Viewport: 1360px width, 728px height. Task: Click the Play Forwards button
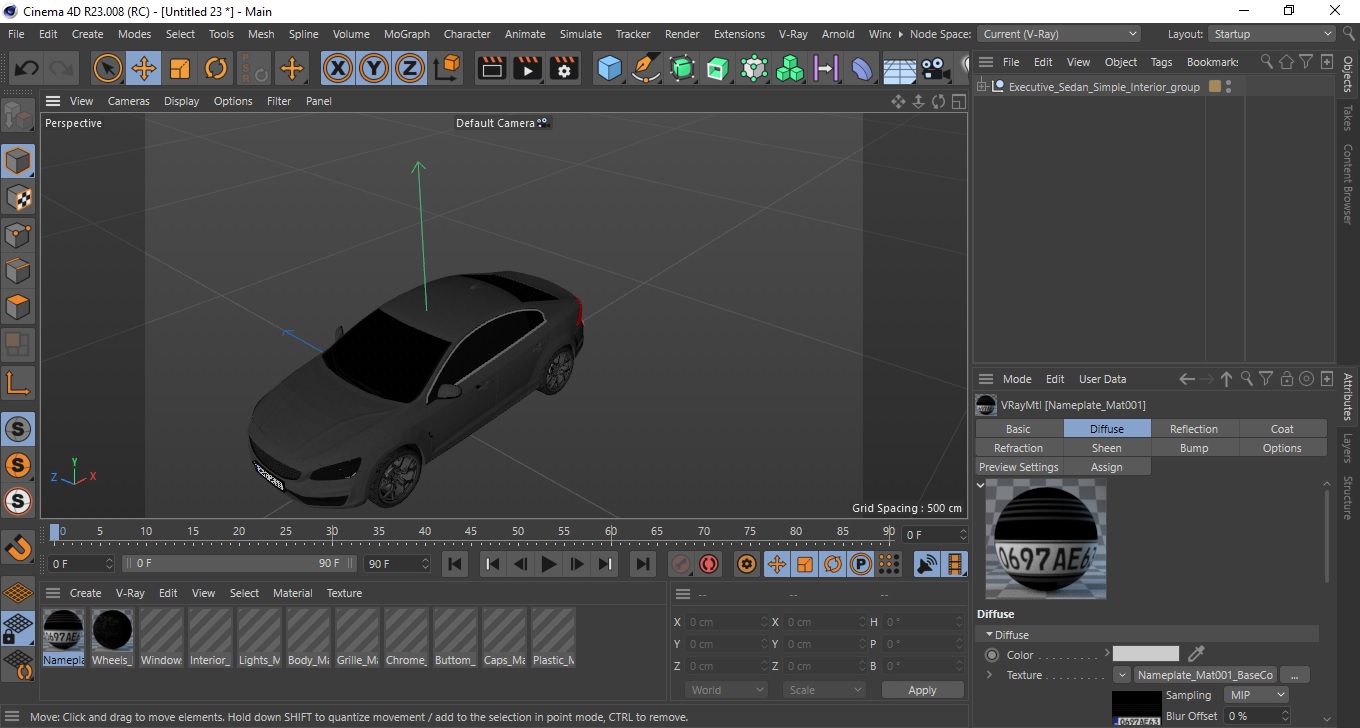[548, 564]
